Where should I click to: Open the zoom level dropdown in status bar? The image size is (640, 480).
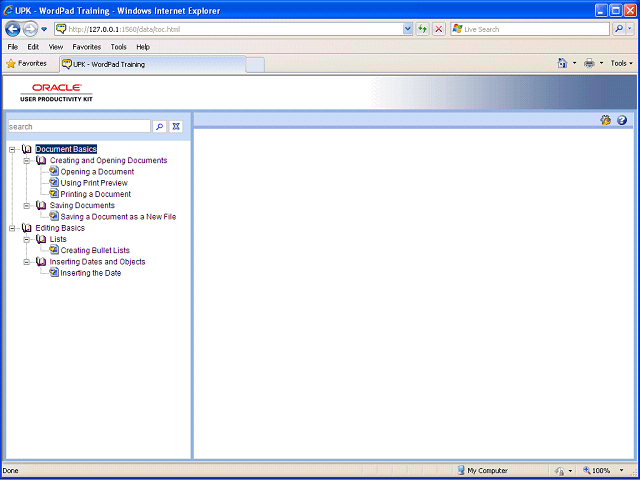[622, 471]
